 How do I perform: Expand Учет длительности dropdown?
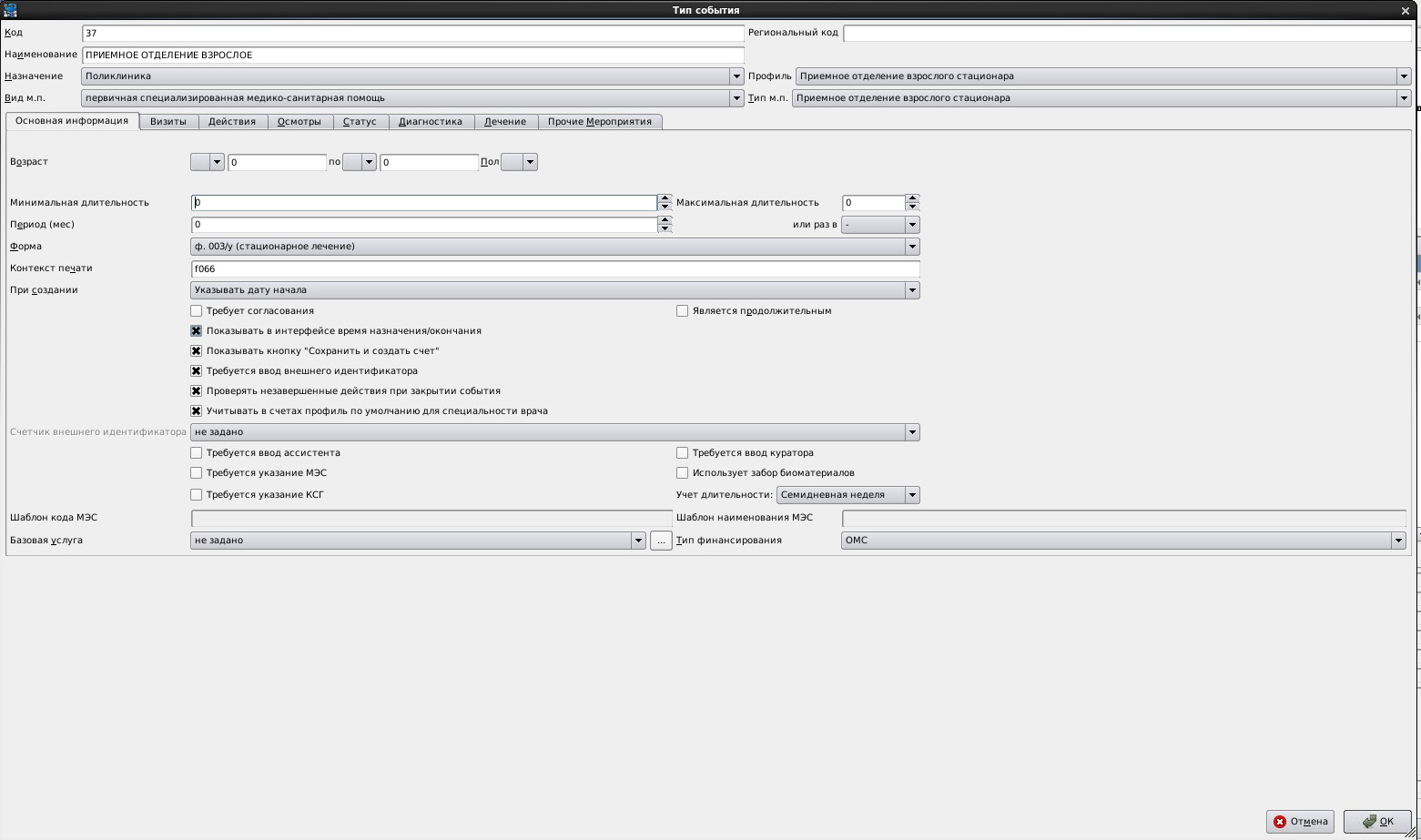[x=911, y=495]
